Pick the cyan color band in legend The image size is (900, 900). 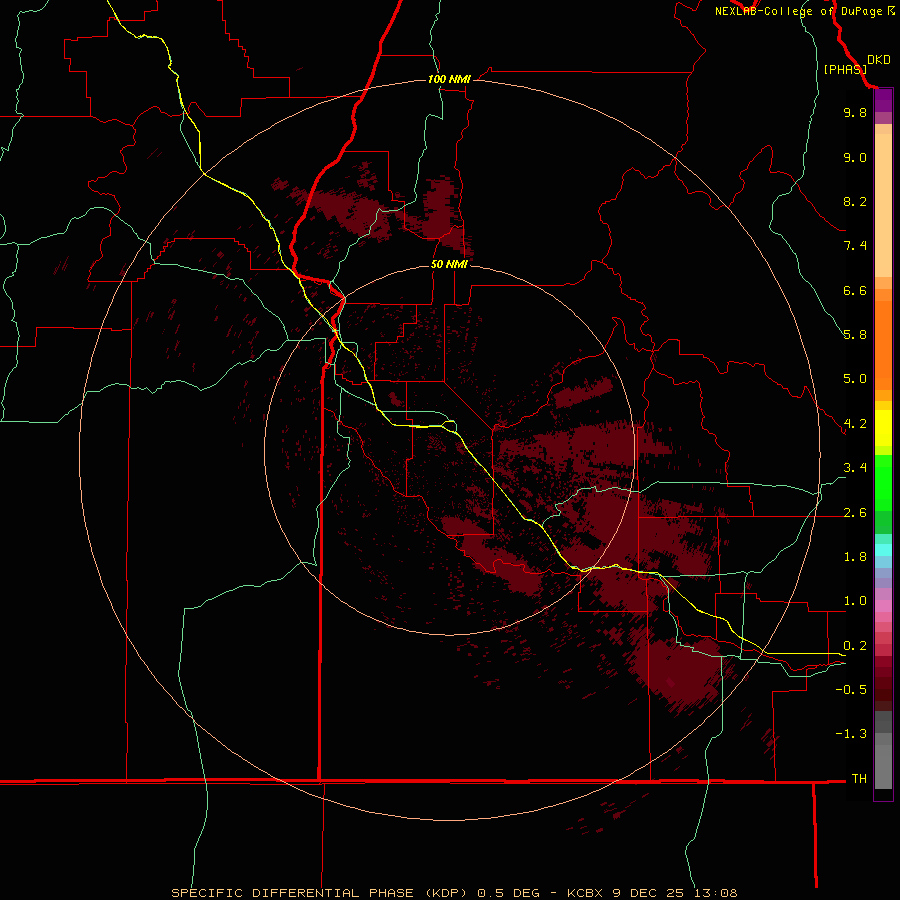point(883,550)
